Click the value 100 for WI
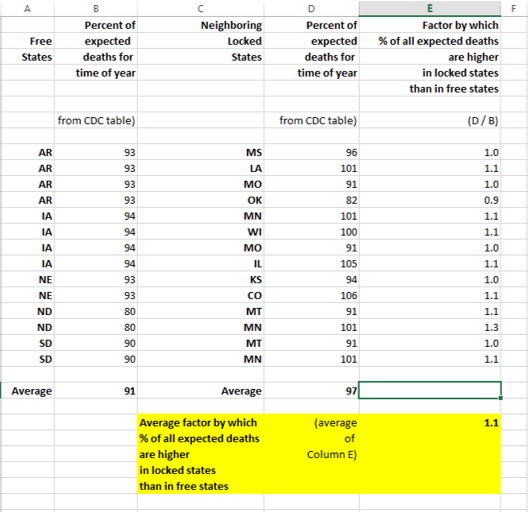Viewport: 528px width, 512px height. click(311, 232)
